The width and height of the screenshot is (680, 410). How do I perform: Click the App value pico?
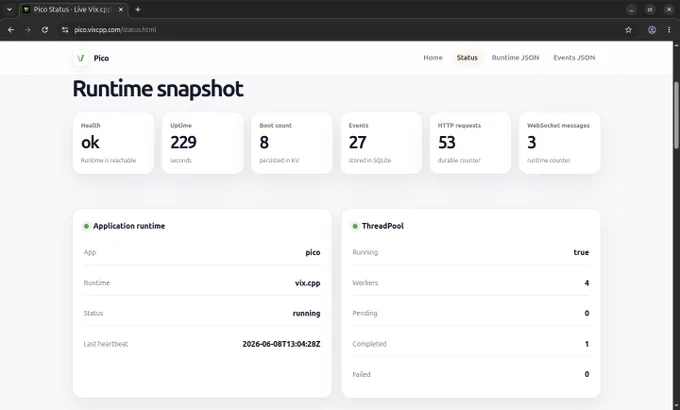[x=313, y=253]
